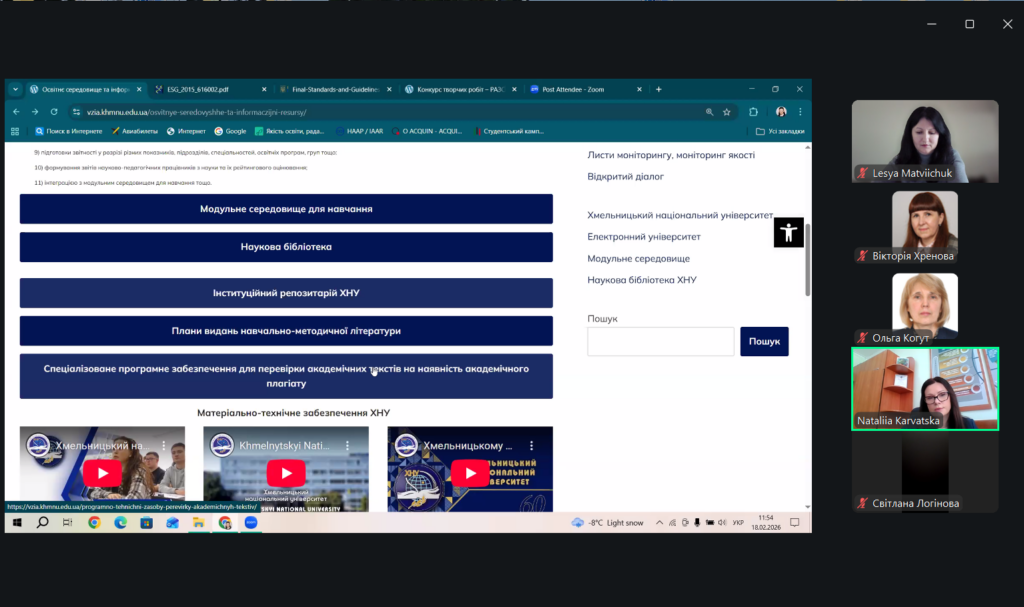The image size is (1024, 607).
Task: Open a new browser tab
Action: point(658,89)
